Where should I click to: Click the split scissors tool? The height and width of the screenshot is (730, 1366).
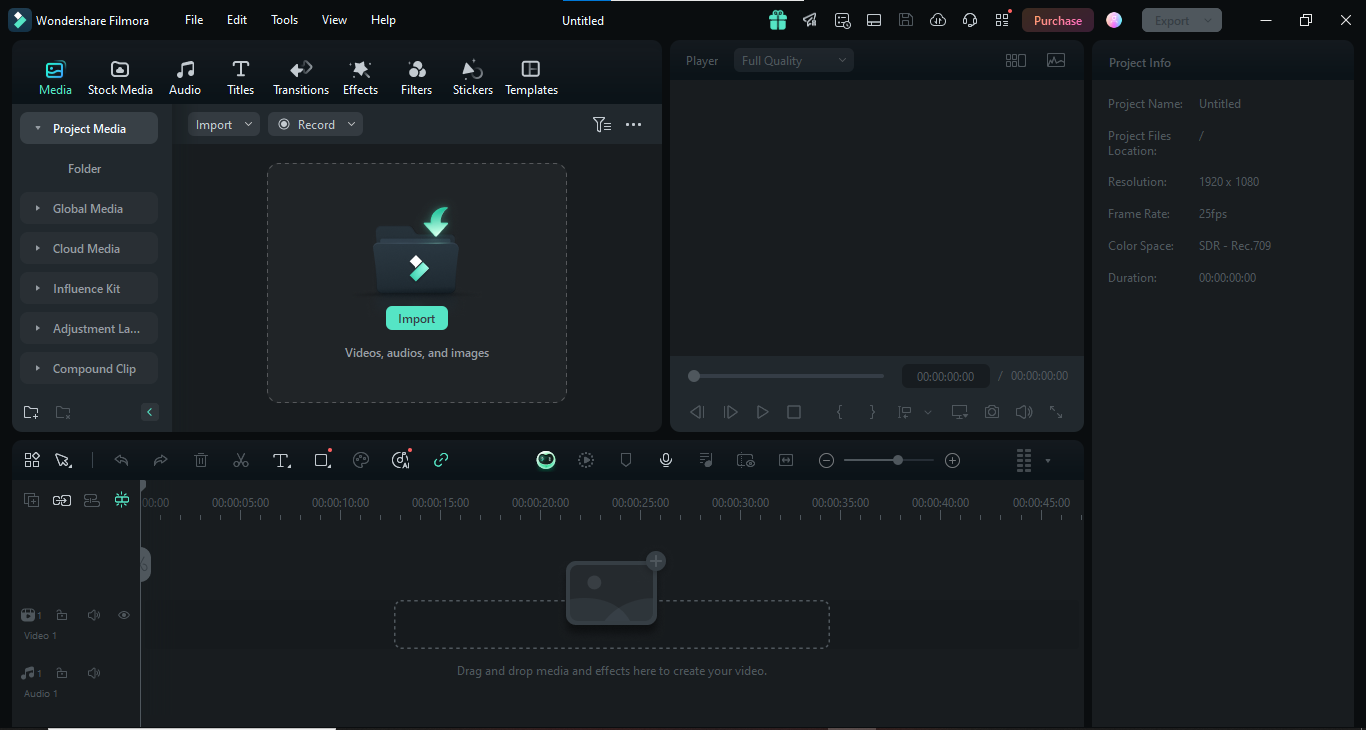[241, 460]
